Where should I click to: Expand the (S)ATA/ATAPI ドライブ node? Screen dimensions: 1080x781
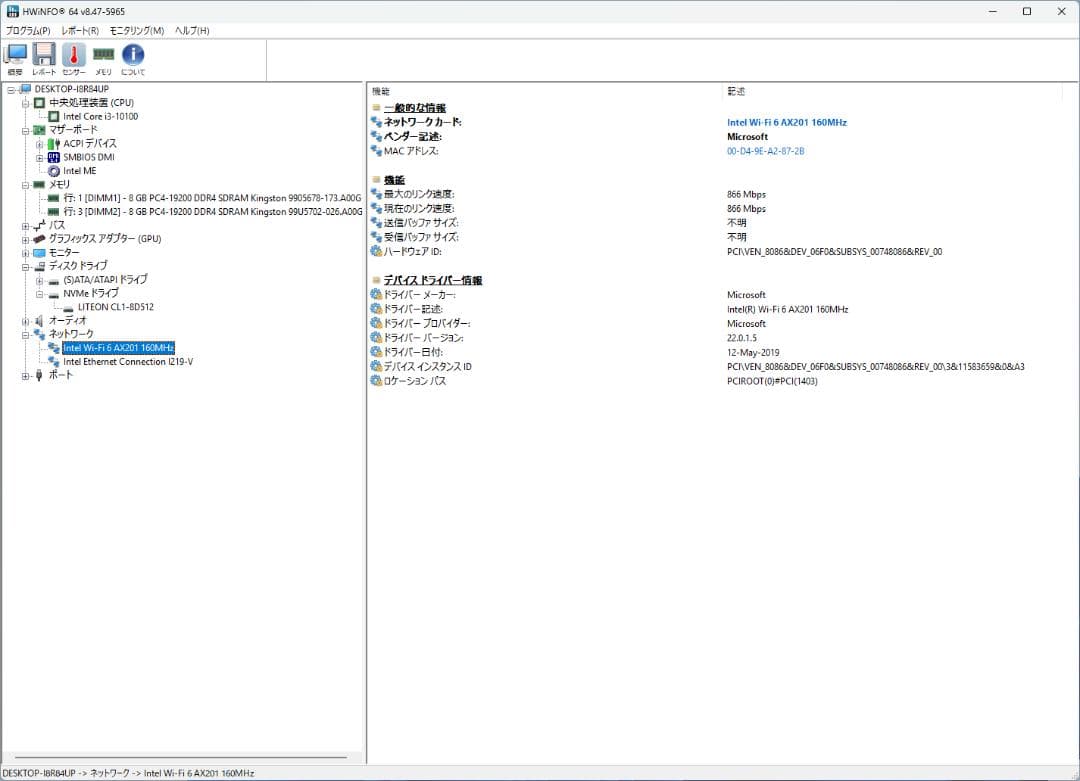point(40,280)
